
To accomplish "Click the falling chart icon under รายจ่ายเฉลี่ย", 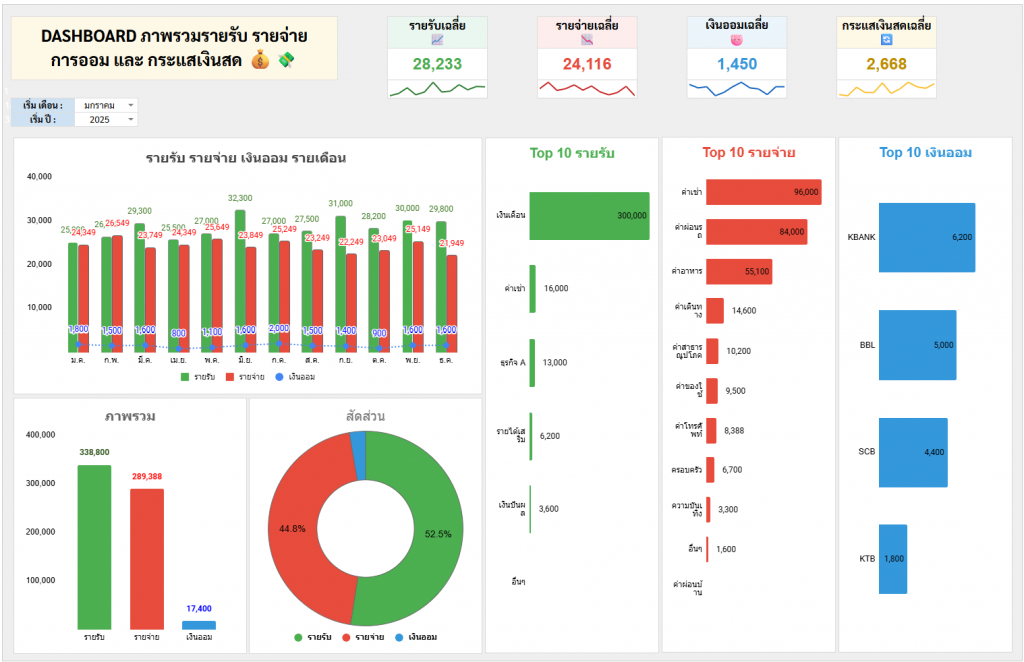I will point(587,40).
